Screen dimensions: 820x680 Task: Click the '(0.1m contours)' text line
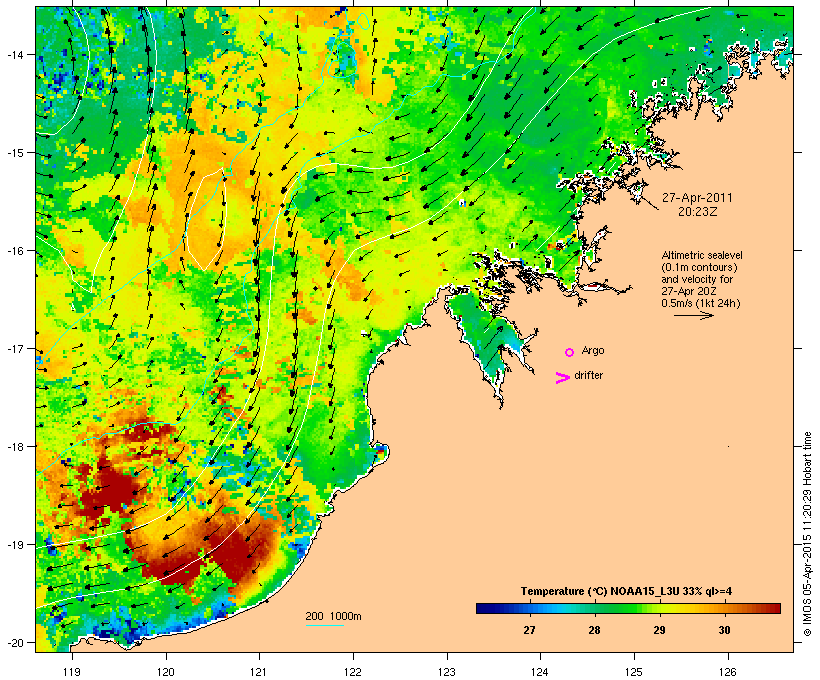coord(699,267)
